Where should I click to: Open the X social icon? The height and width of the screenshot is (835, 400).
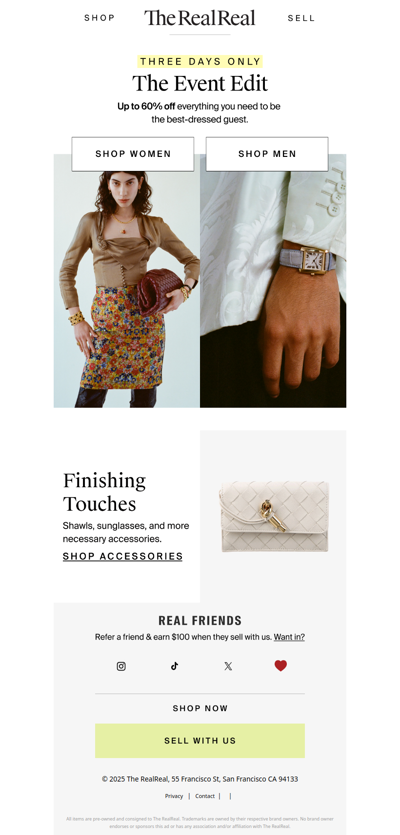[x=228, y=666]
